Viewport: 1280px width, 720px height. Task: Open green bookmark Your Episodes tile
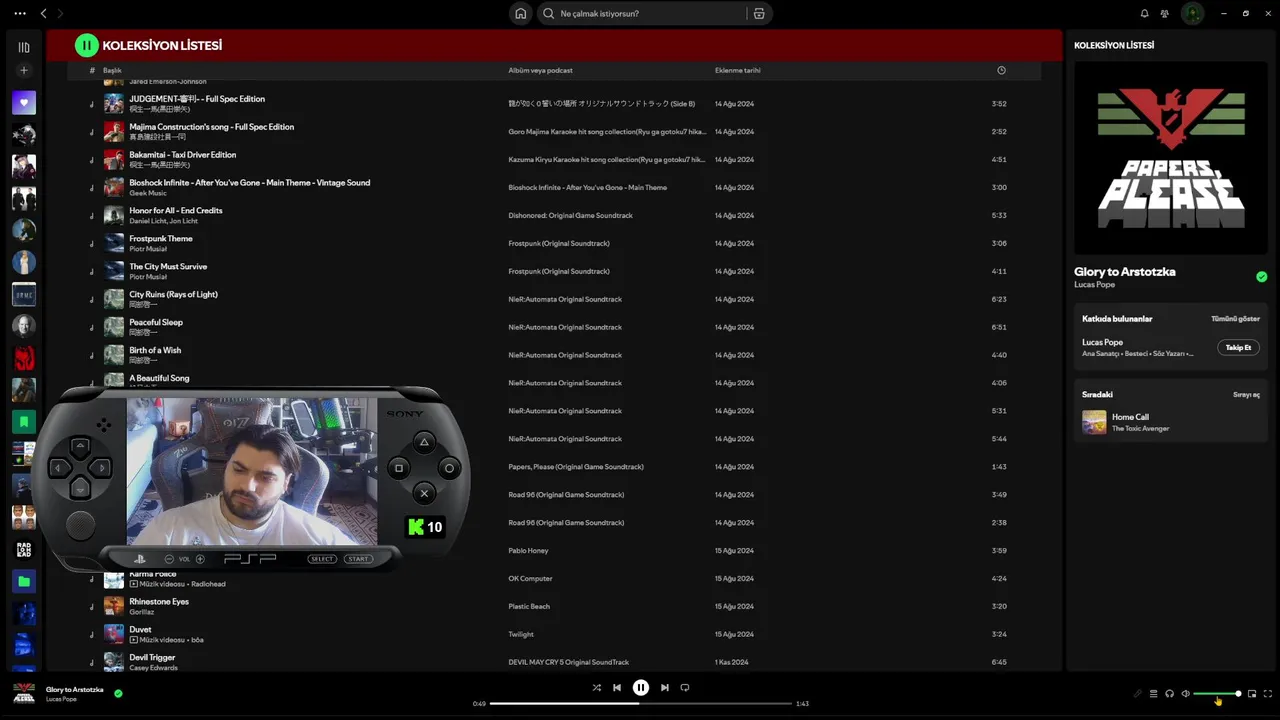(x=24, y=422)
